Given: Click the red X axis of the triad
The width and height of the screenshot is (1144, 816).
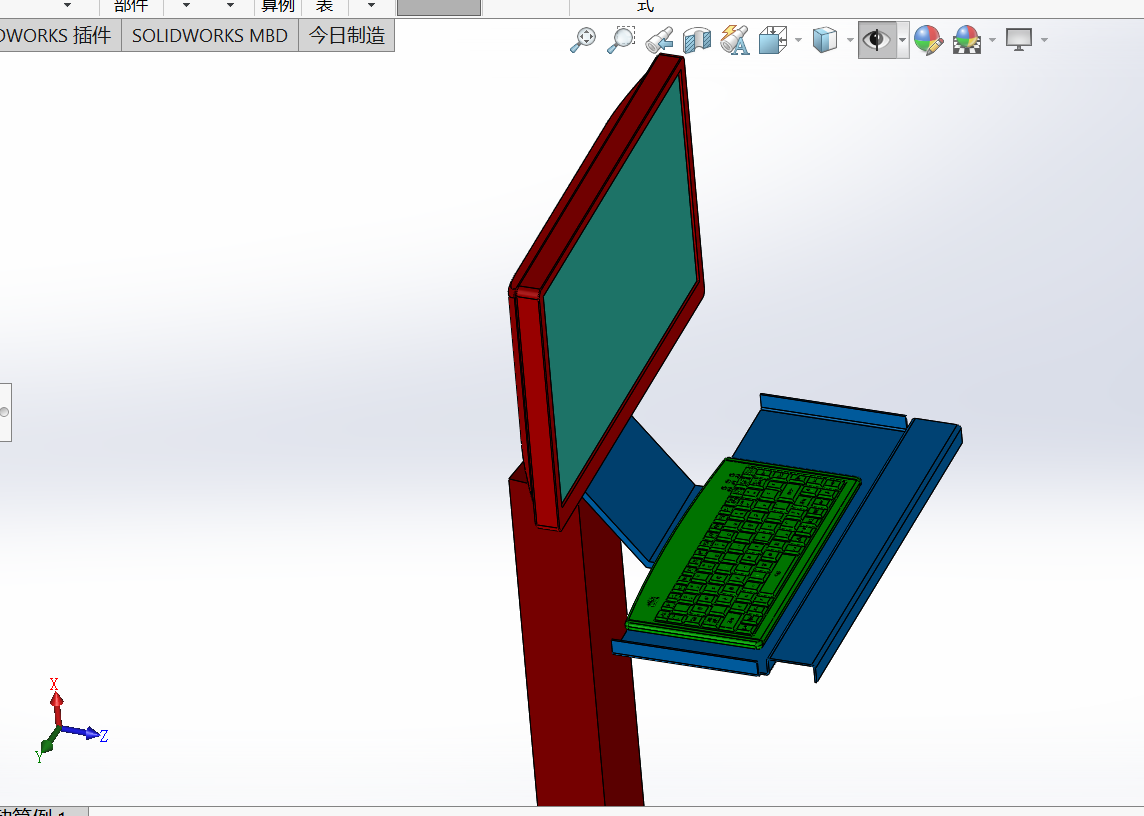Looking at the screenshot, I should coord(56,701).
